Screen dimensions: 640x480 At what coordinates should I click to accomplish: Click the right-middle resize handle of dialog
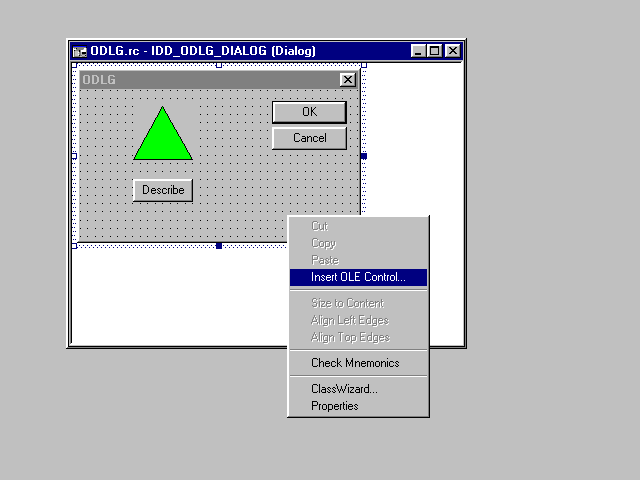coord(363,156)
